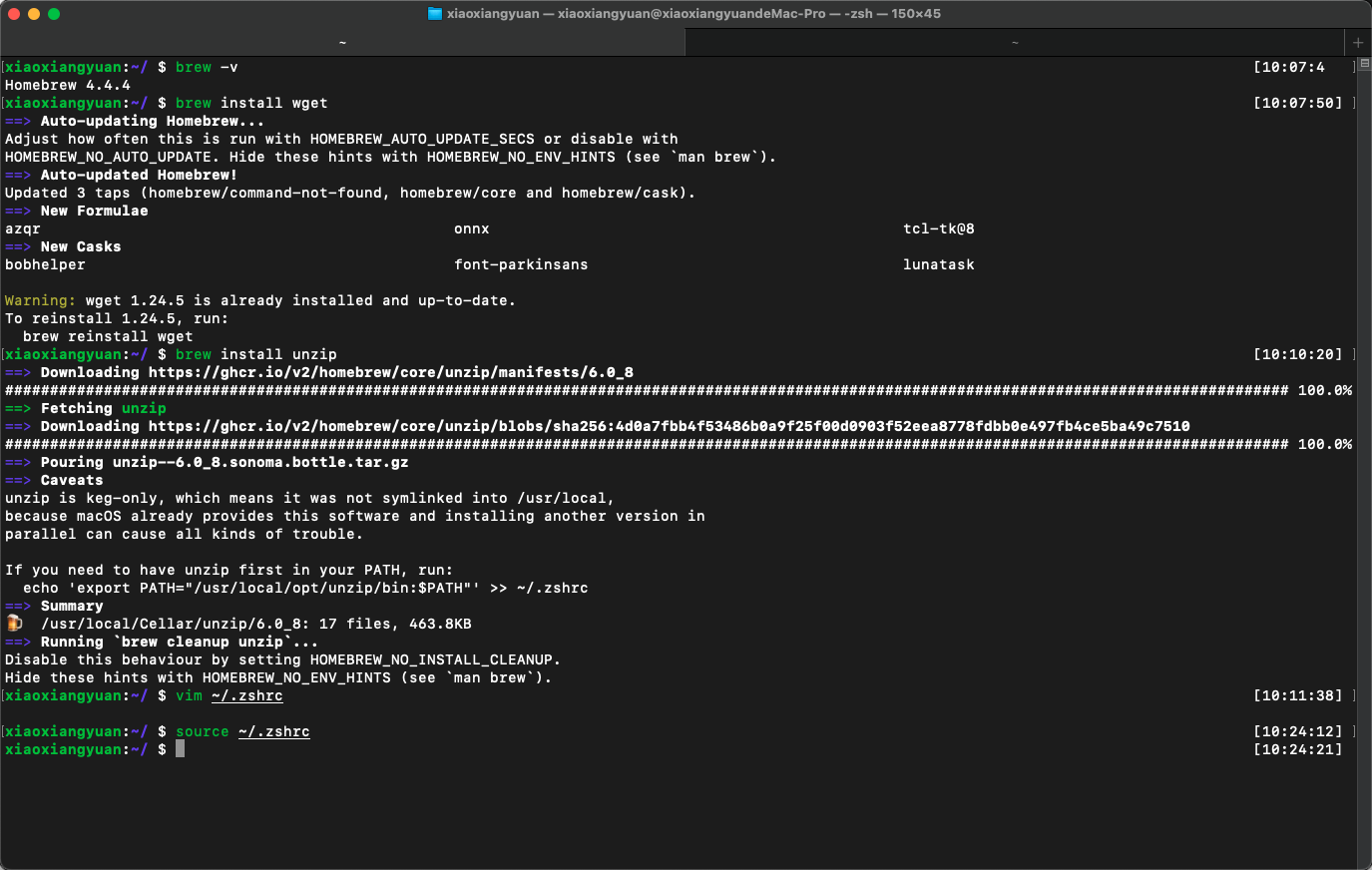This screenshot has height=870, width=1372.
Task: Click the timestamp [10:07:50]
Action: 1298,103
